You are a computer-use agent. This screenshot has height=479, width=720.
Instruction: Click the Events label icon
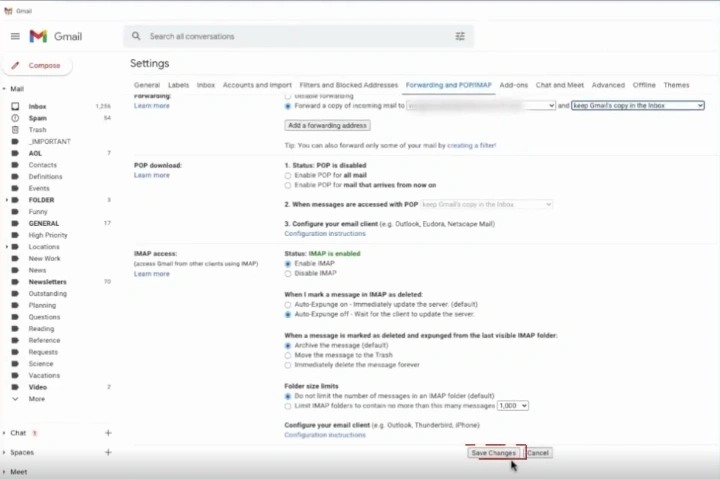coord(15,188)
